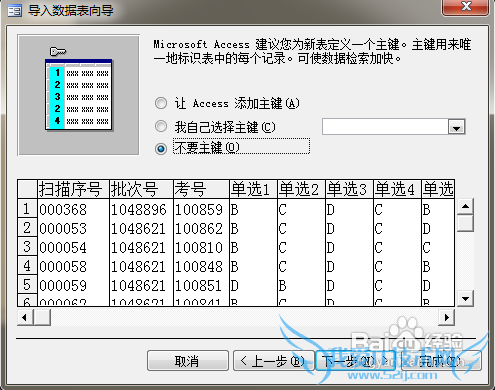495x390 pixels.
Task: Click the vertical scrollbar thumb
Action: pos(465,223)
